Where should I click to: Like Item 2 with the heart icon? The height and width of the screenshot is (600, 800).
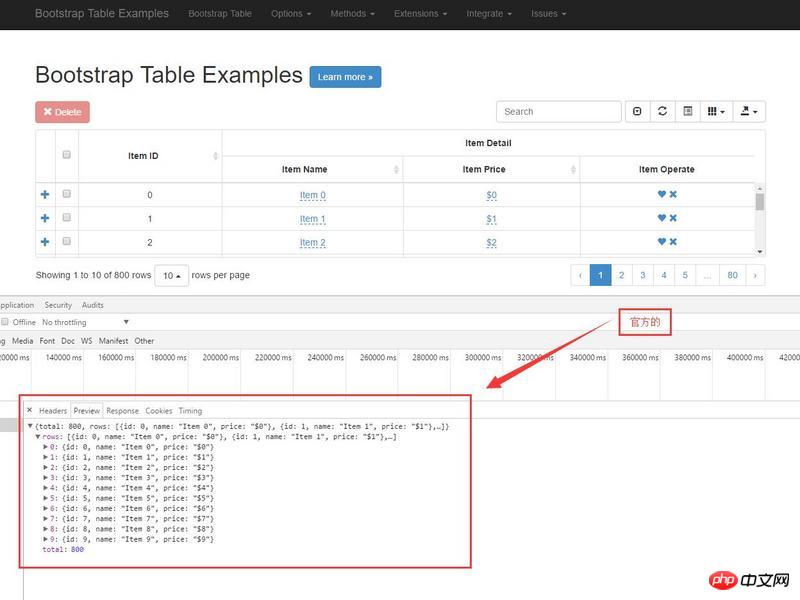click(x=662, y=241)
